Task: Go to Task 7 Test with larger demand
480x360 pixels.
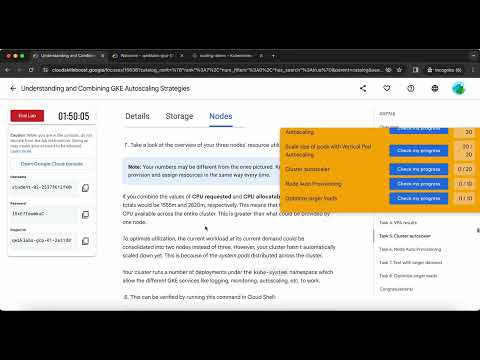Action: coord(411,262)
